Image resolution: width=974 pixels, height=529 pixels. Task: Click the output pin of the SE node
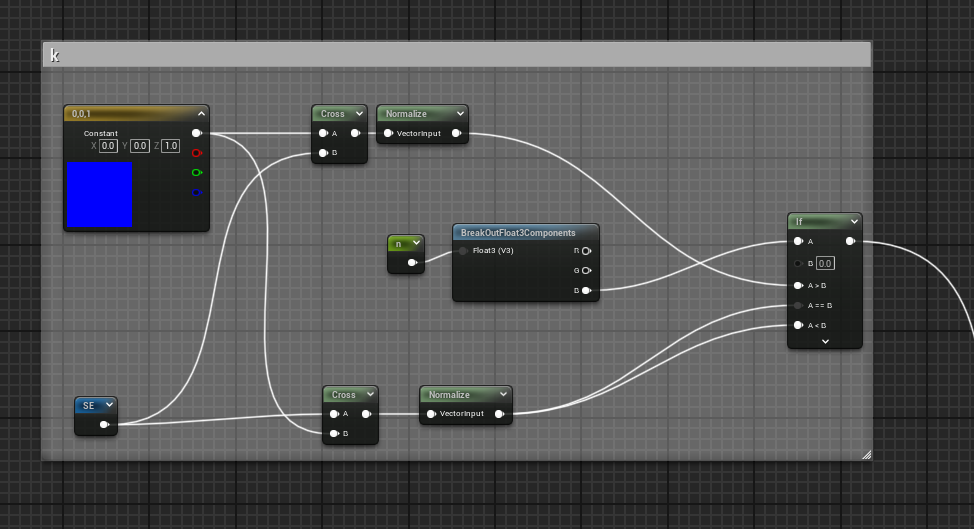(105, 424)
